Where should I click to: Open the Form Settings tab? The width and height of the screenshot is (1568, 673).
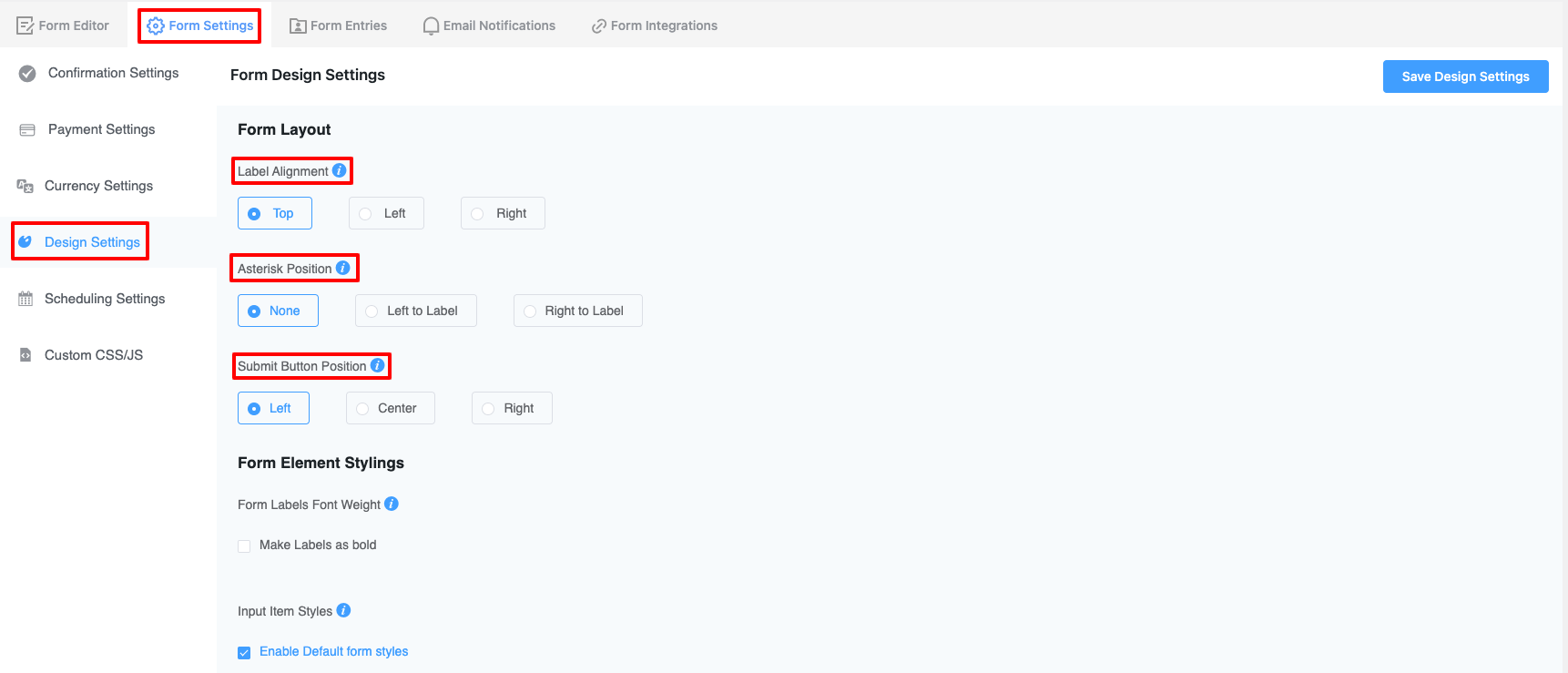point(200,25)
